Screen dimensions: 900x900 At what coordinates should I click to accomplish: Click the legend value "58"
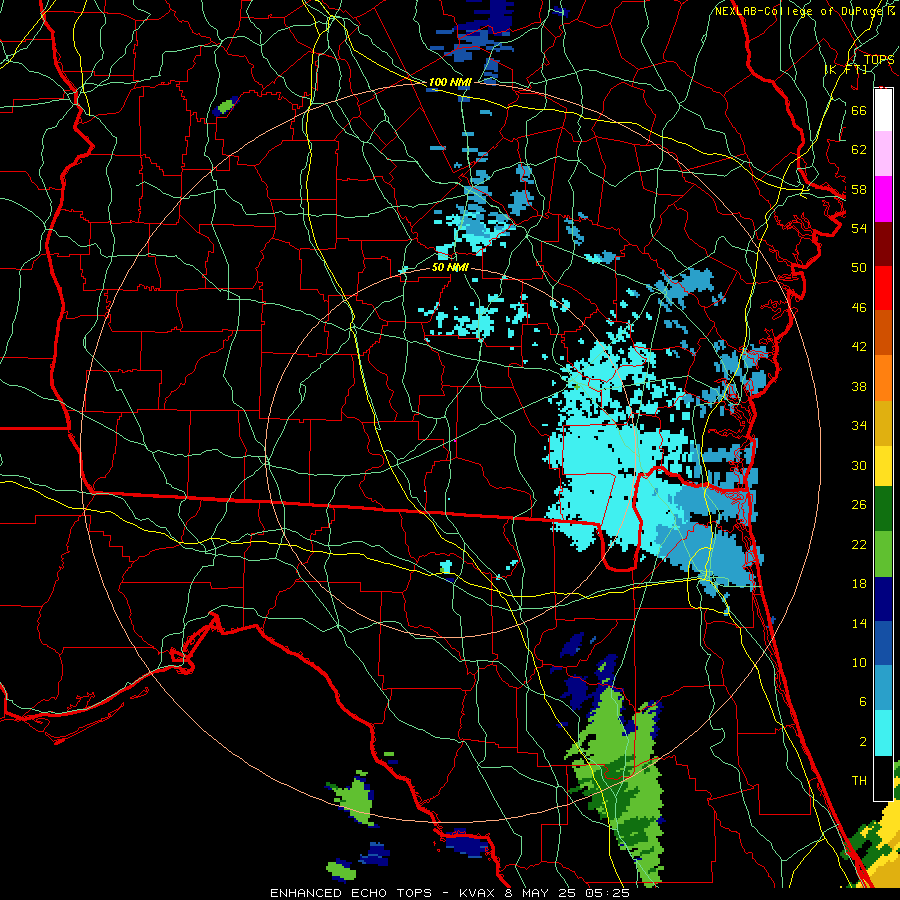(859, 189)
